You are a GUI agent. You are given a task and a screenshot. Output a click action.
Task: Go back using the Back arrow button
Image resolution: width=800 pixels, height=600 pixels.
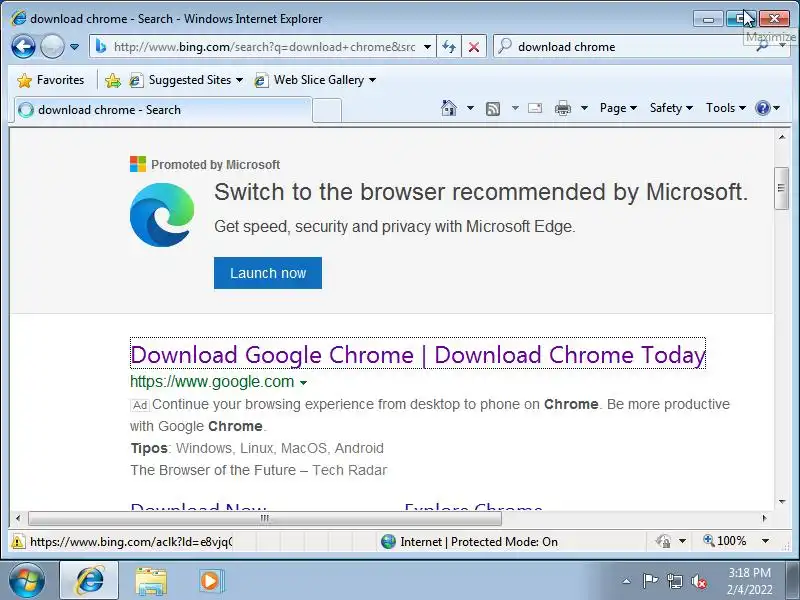click(x=23, y=47)
